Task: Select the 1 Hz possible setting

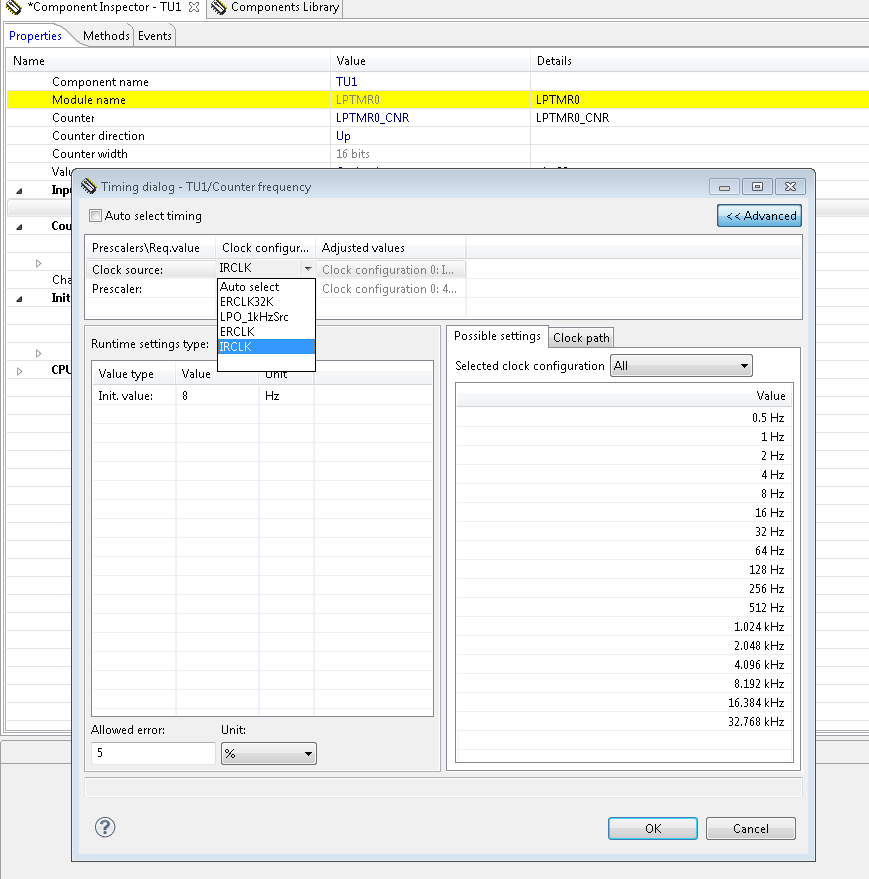Action: (625, 437)
